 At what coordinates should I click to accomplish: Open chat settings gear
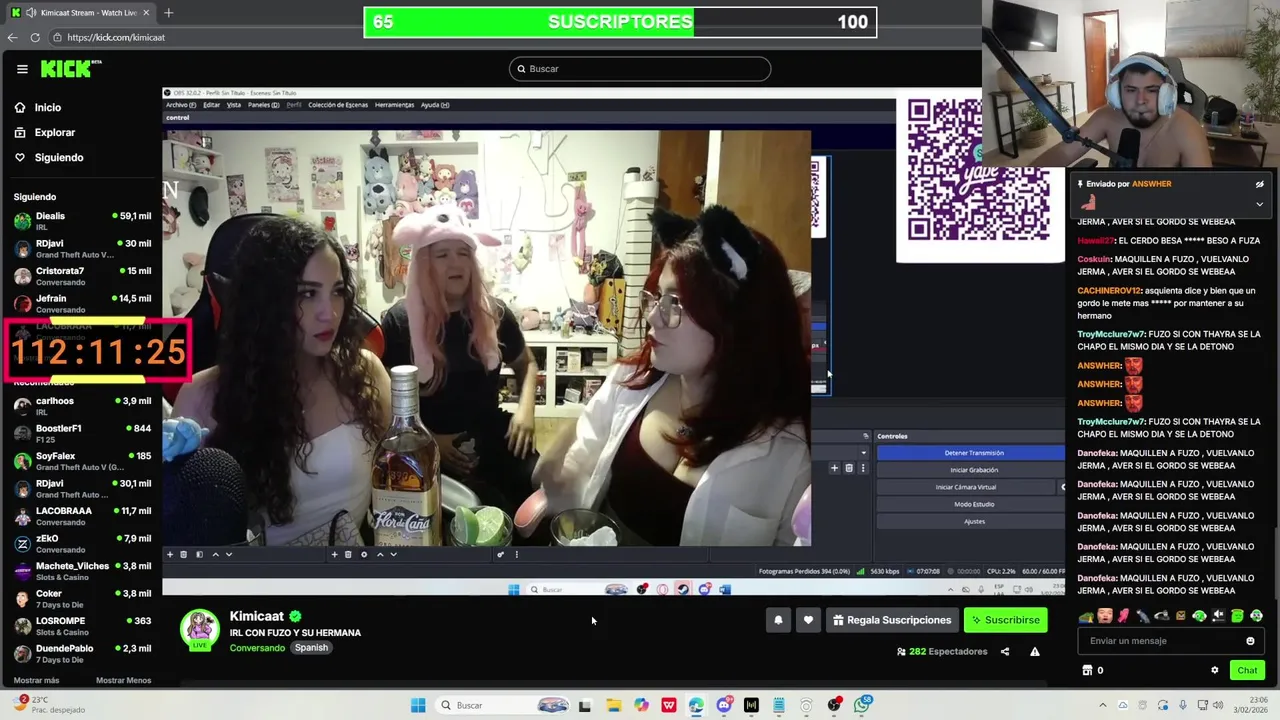[1215, 671]
